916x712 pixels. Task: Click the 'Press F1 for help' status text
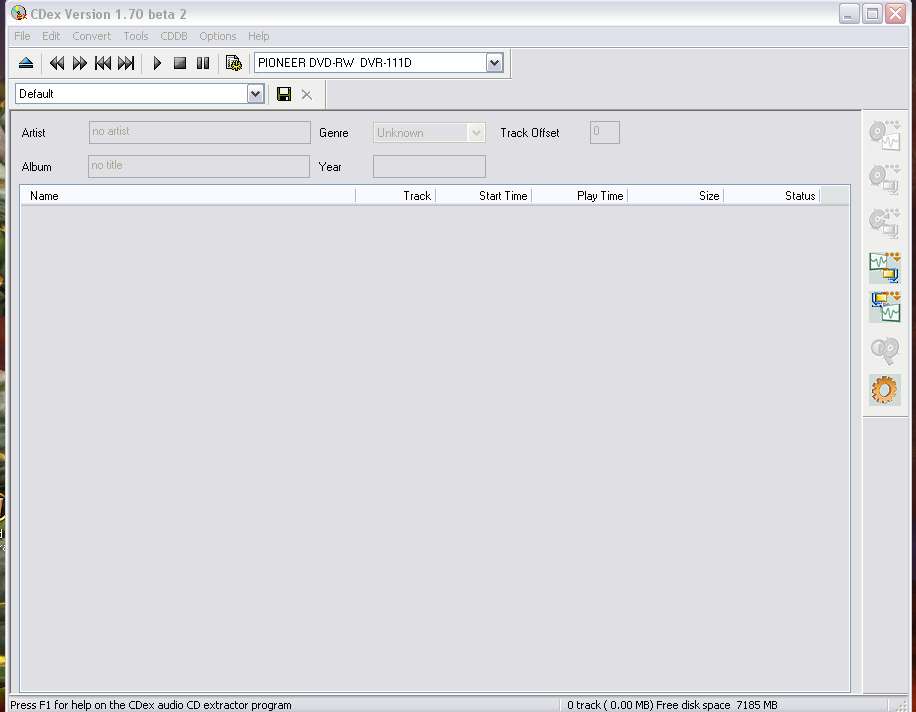(x=151, y=705)
